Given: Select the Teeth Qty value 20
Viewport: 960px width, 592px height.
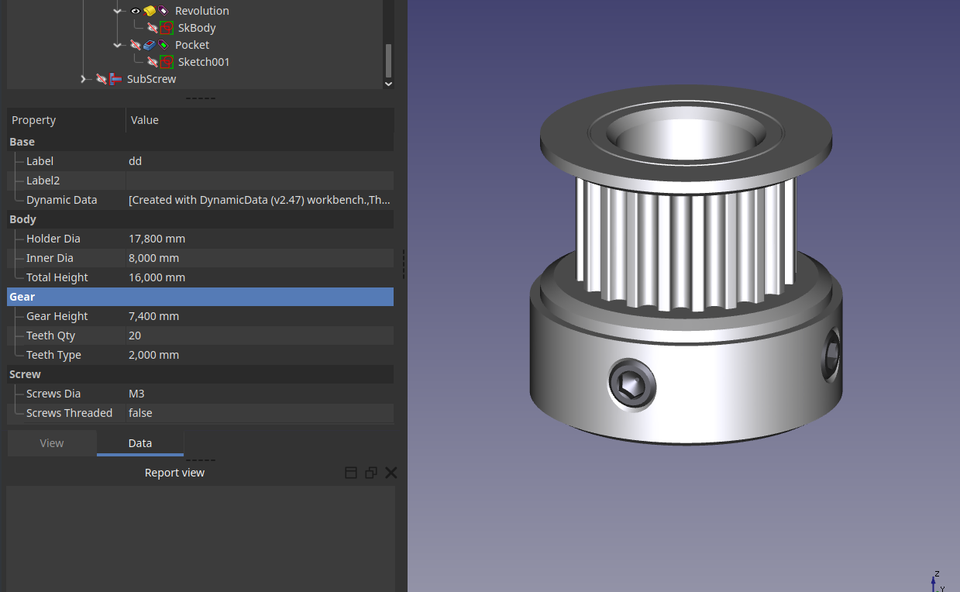Looking at the screenshot, I should point(134,335).
